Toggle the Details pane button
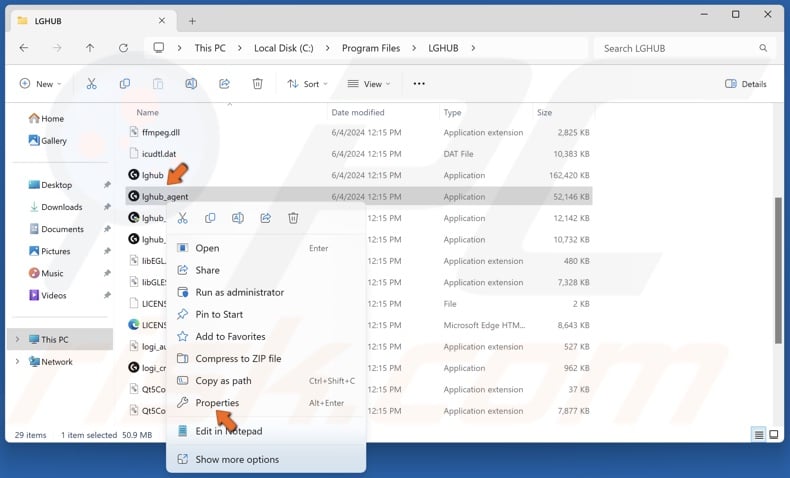The image size is (790, 478). point(746,84)
